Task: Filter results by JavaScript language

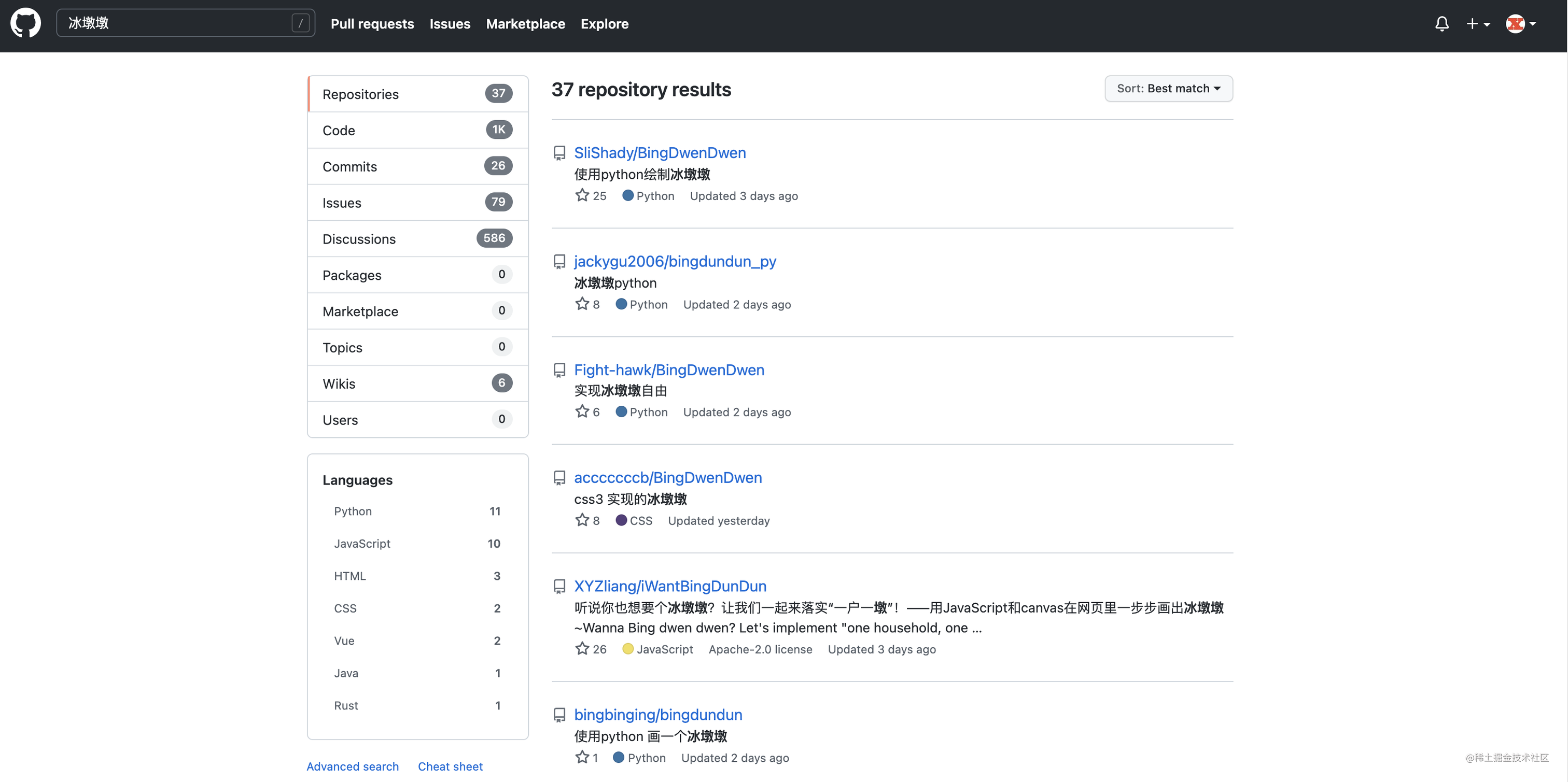Action: point(417,544)
